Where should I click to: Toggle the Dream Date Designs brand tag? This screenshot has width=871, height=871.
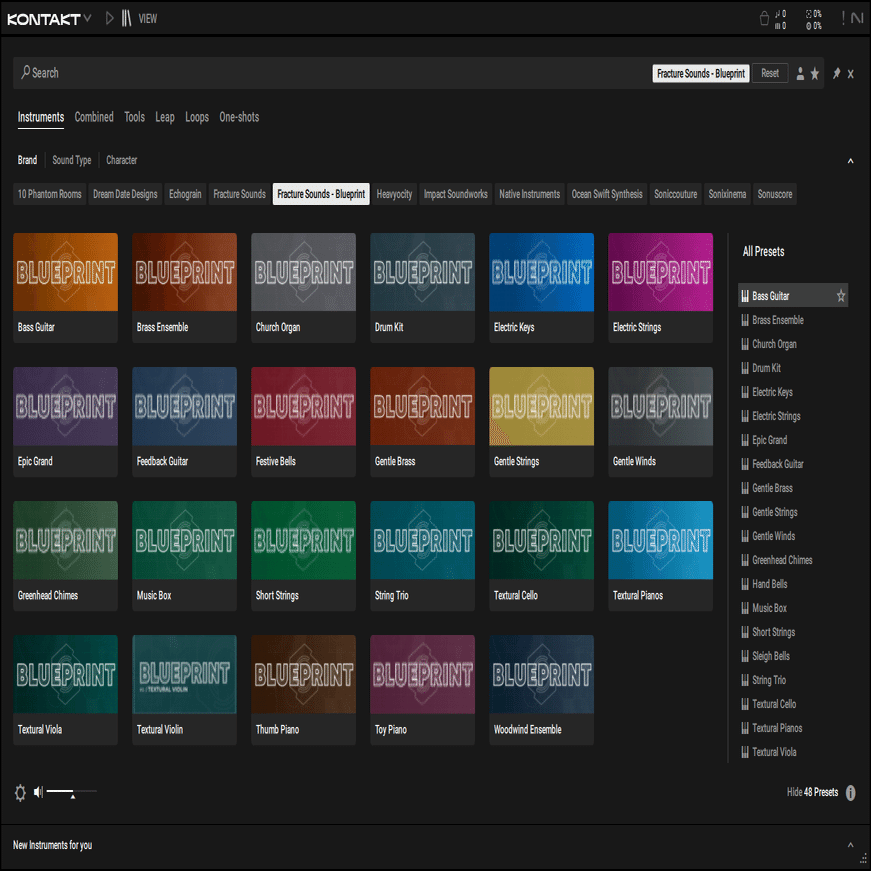[125, 194]
